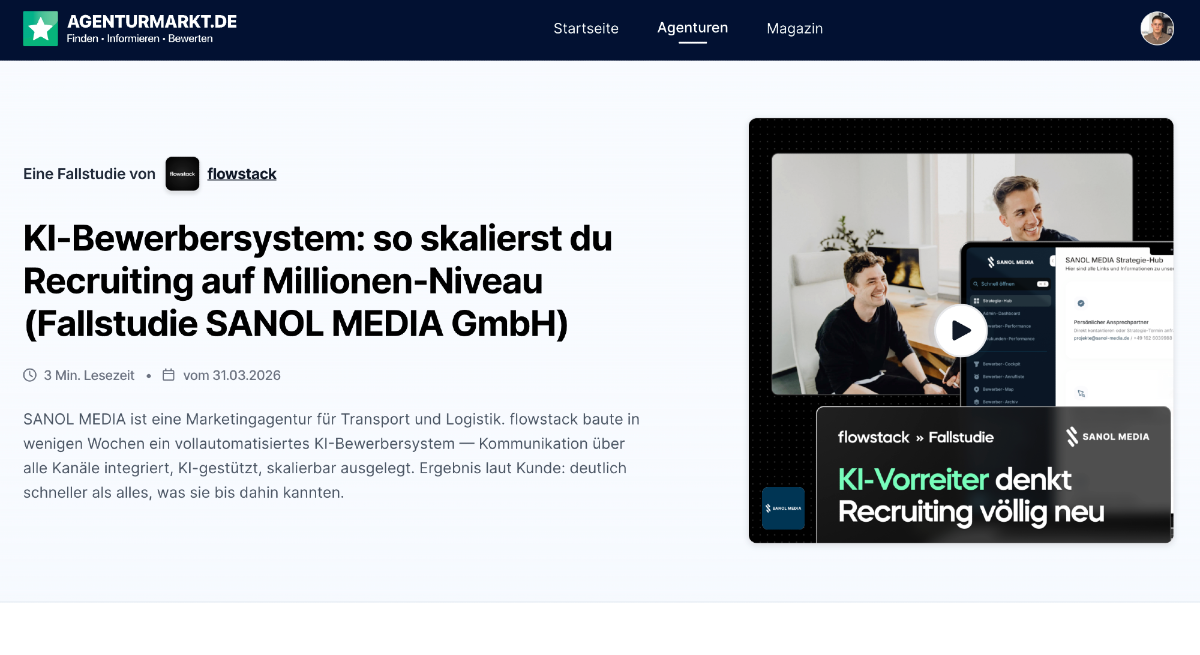This screenshot has height=655, width=1200.
Task: Click the date 'vom 31.03.2026'
Action: 232,375
